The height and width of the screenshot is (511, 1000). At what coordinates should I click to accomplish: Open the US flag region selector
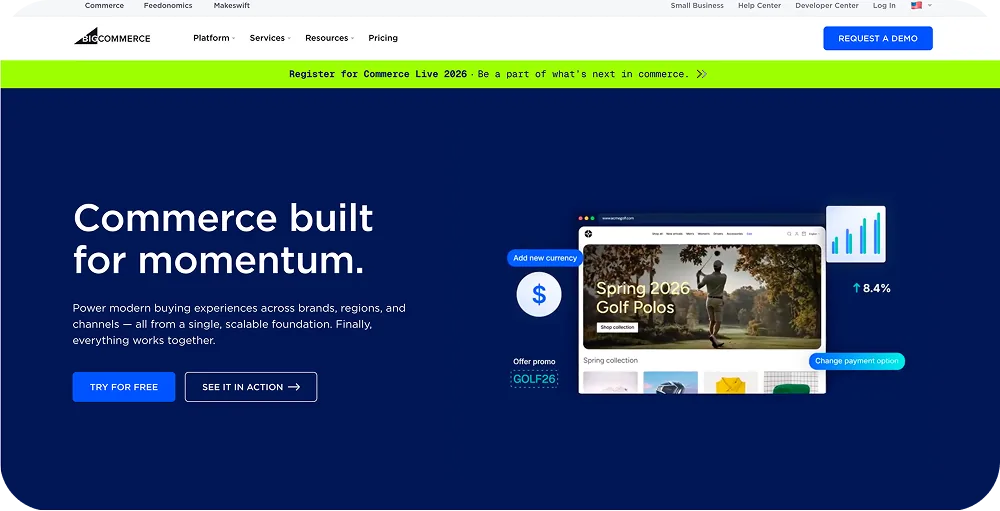921,5
